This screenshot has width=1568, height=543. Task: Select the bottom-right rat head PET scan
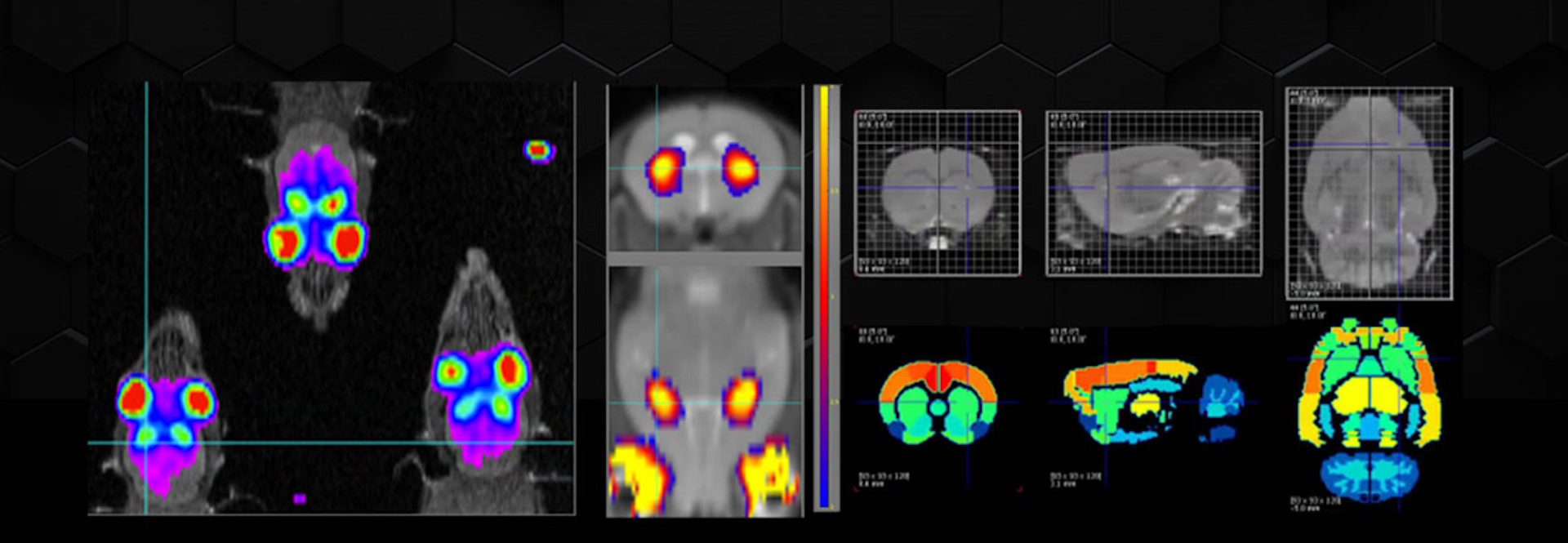point(480,388)
